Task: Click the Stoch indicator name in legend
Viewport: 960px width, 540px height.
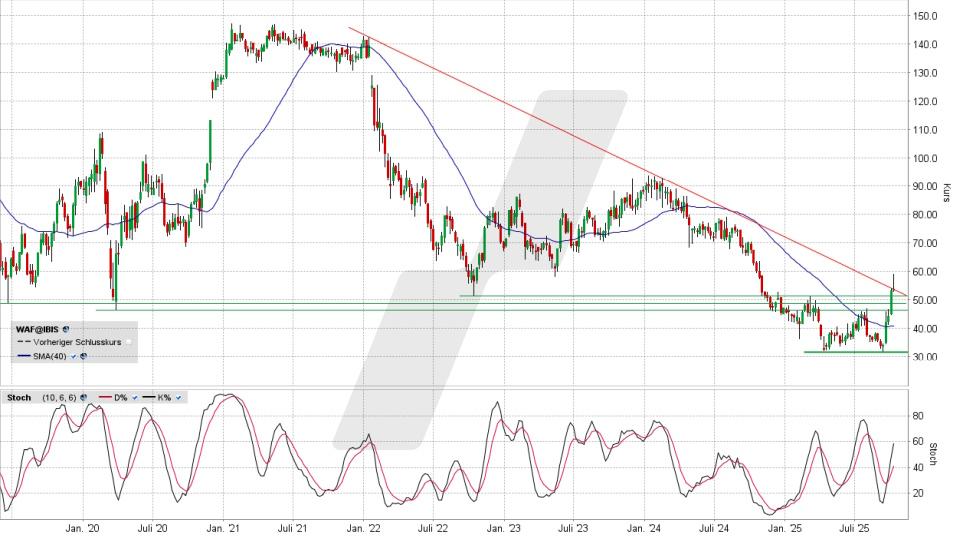Action: point(18,397)
